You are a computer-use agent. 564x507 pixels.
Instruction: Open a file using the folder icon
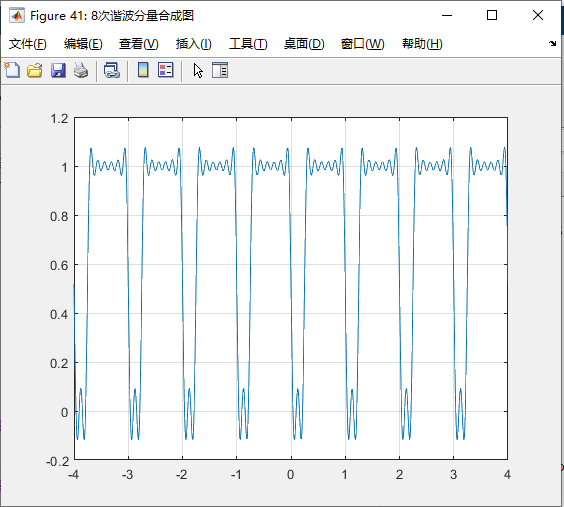[35, 70]
